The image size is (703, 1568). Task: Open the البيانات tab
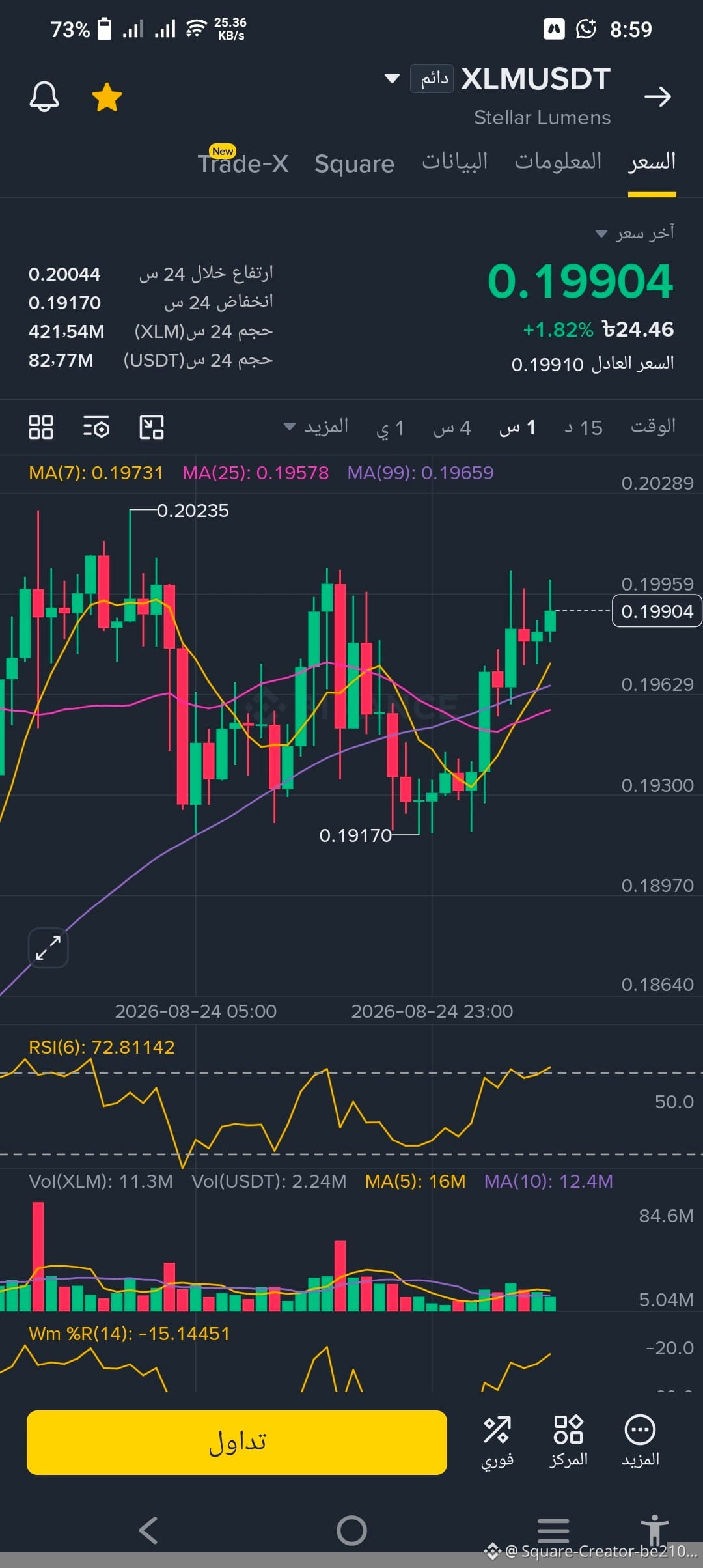454,161
